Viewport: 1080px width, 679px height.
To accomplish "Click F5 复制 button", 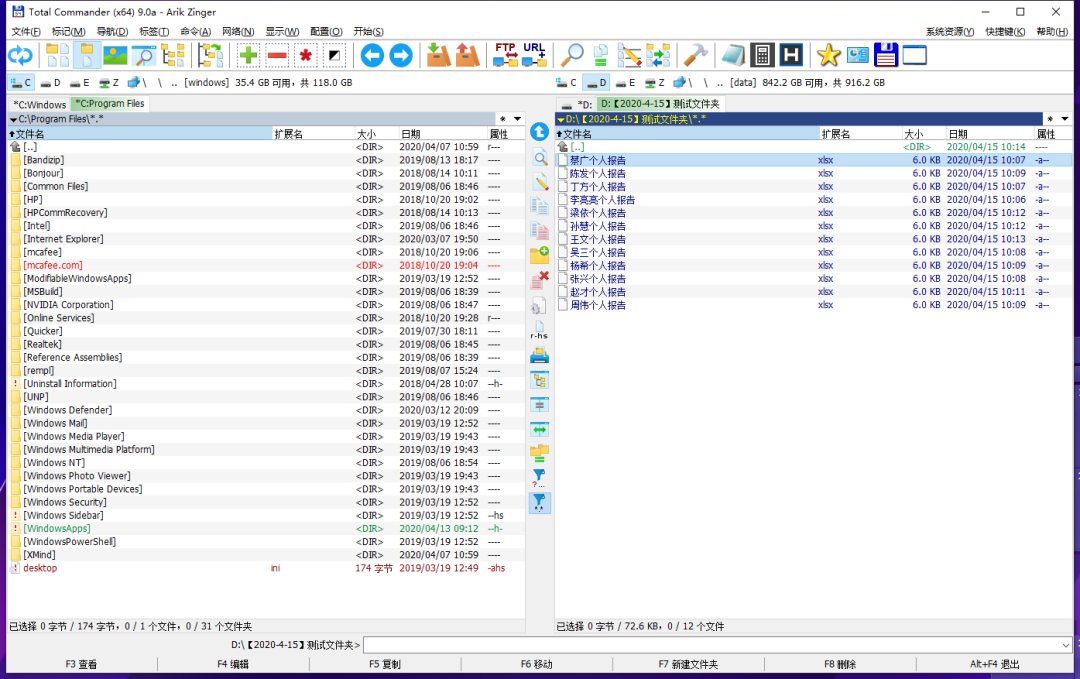I will pyautogui.click(x=385, y=665).
